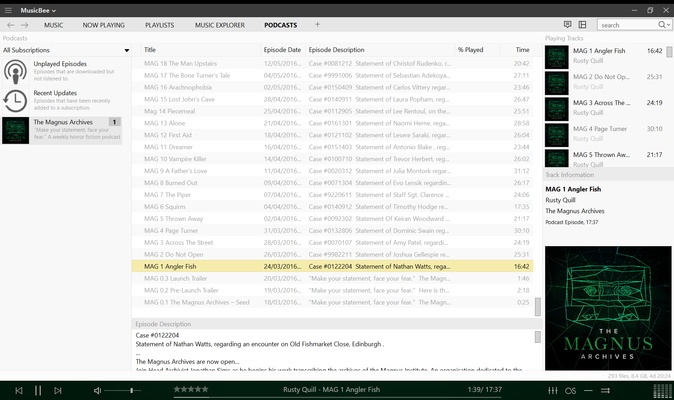Seek within the playback progress bar
Screen dimensions: 674x400
pyautogui.click(x=337, y=398)
